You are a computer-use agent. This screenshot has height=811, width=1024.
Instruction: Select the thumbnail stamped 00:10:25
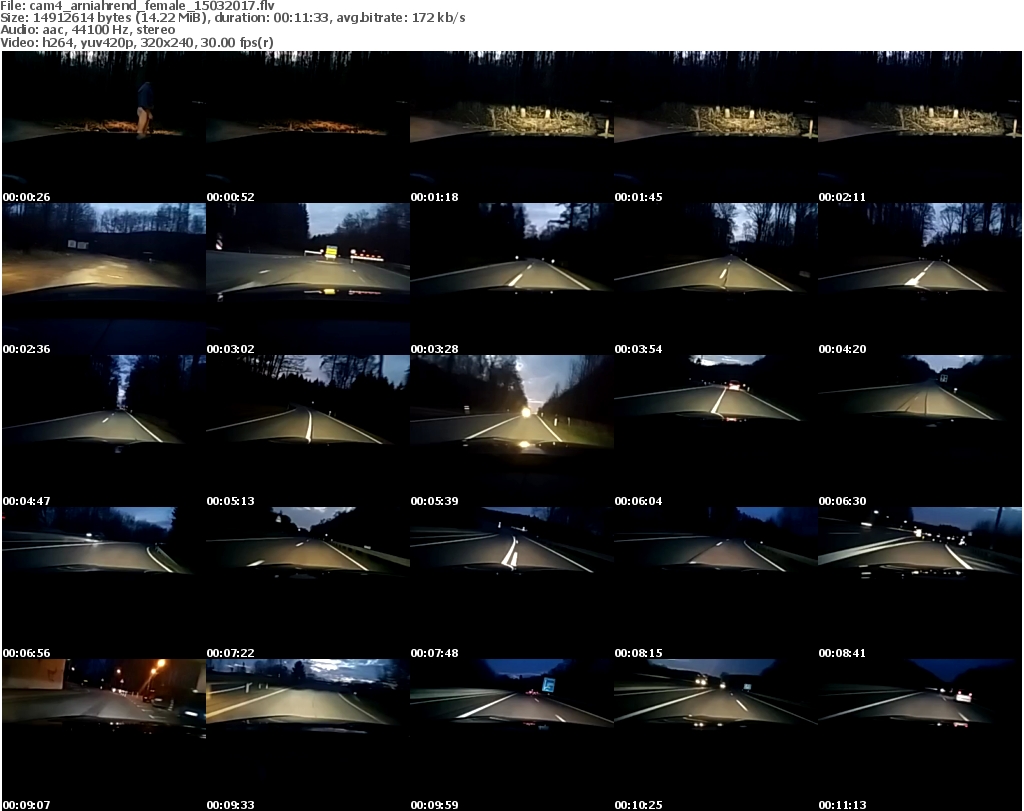click(x=716, y=735)
